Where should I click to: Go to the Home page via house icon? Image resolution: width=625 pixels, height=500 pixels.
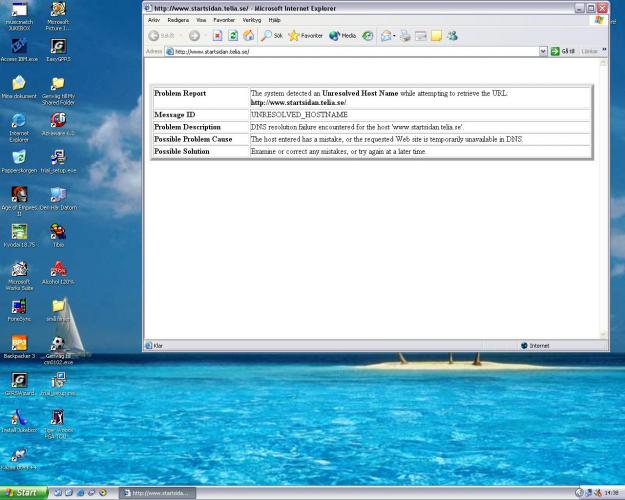coord(248,35)
